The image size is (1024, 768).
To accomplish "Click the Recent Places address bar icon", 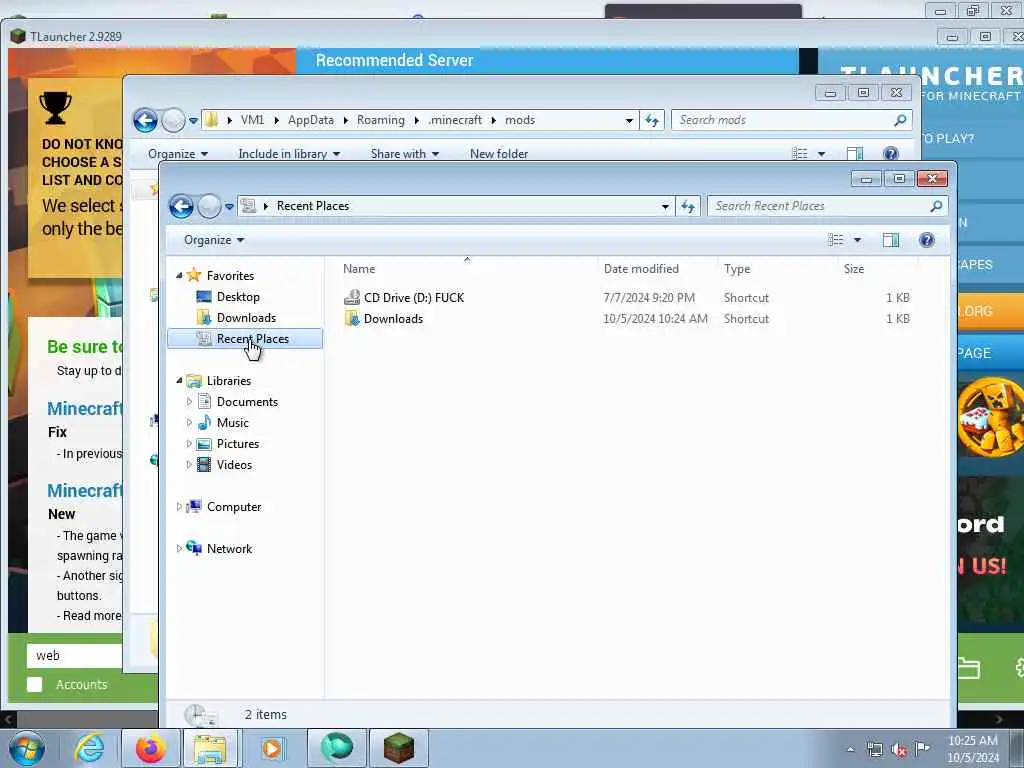I will (248, 206).
